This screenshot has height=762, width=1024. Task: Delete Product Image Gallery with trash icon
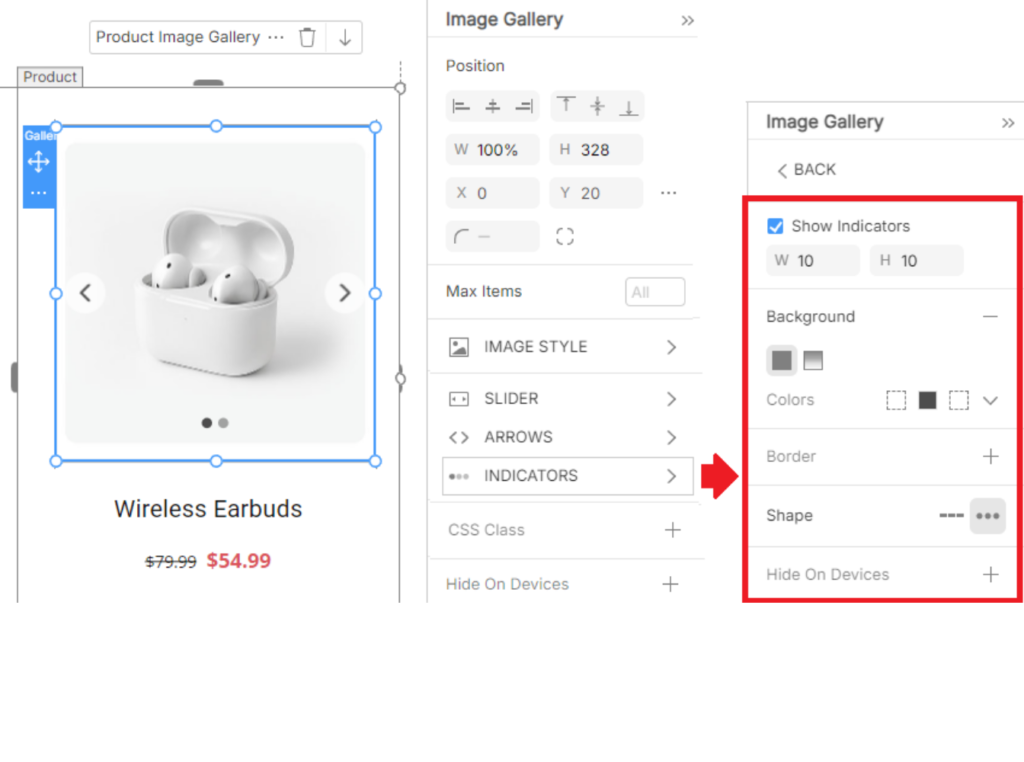coord(308,38)
